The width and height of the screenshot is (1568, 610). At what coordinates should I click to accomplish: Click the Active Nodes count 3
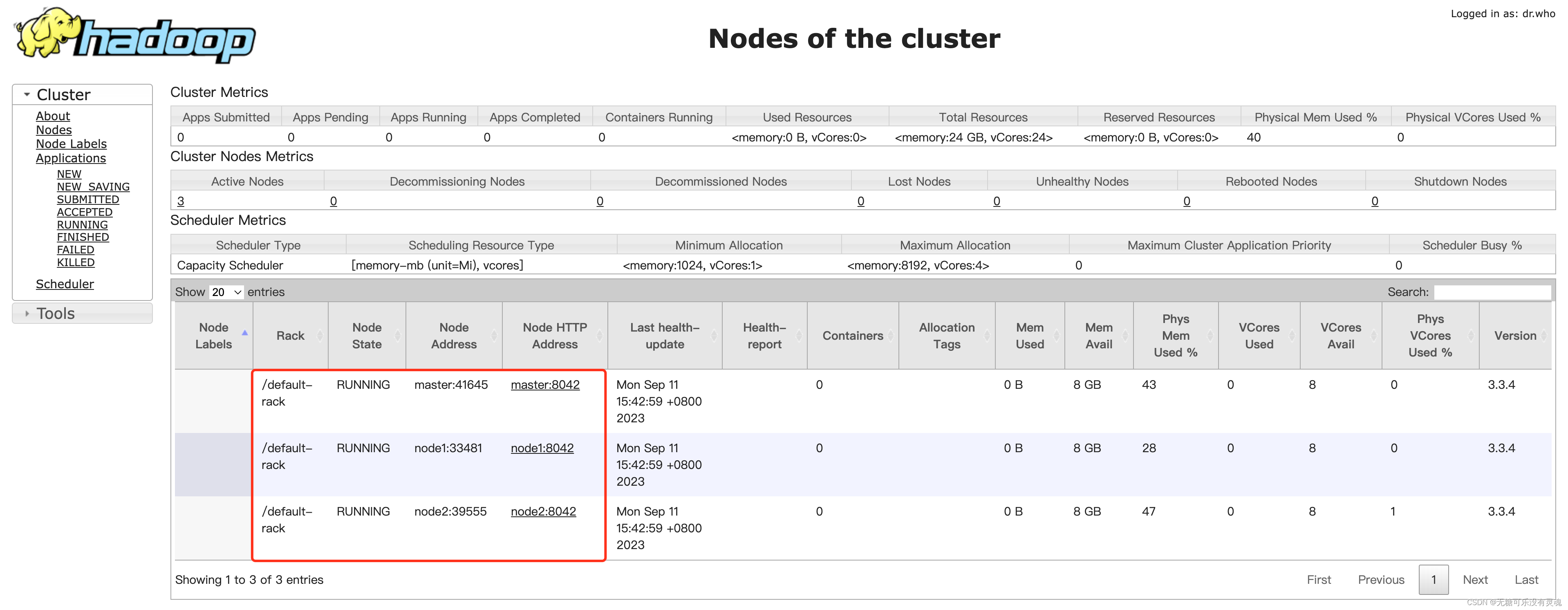click(x=181, y=201)
